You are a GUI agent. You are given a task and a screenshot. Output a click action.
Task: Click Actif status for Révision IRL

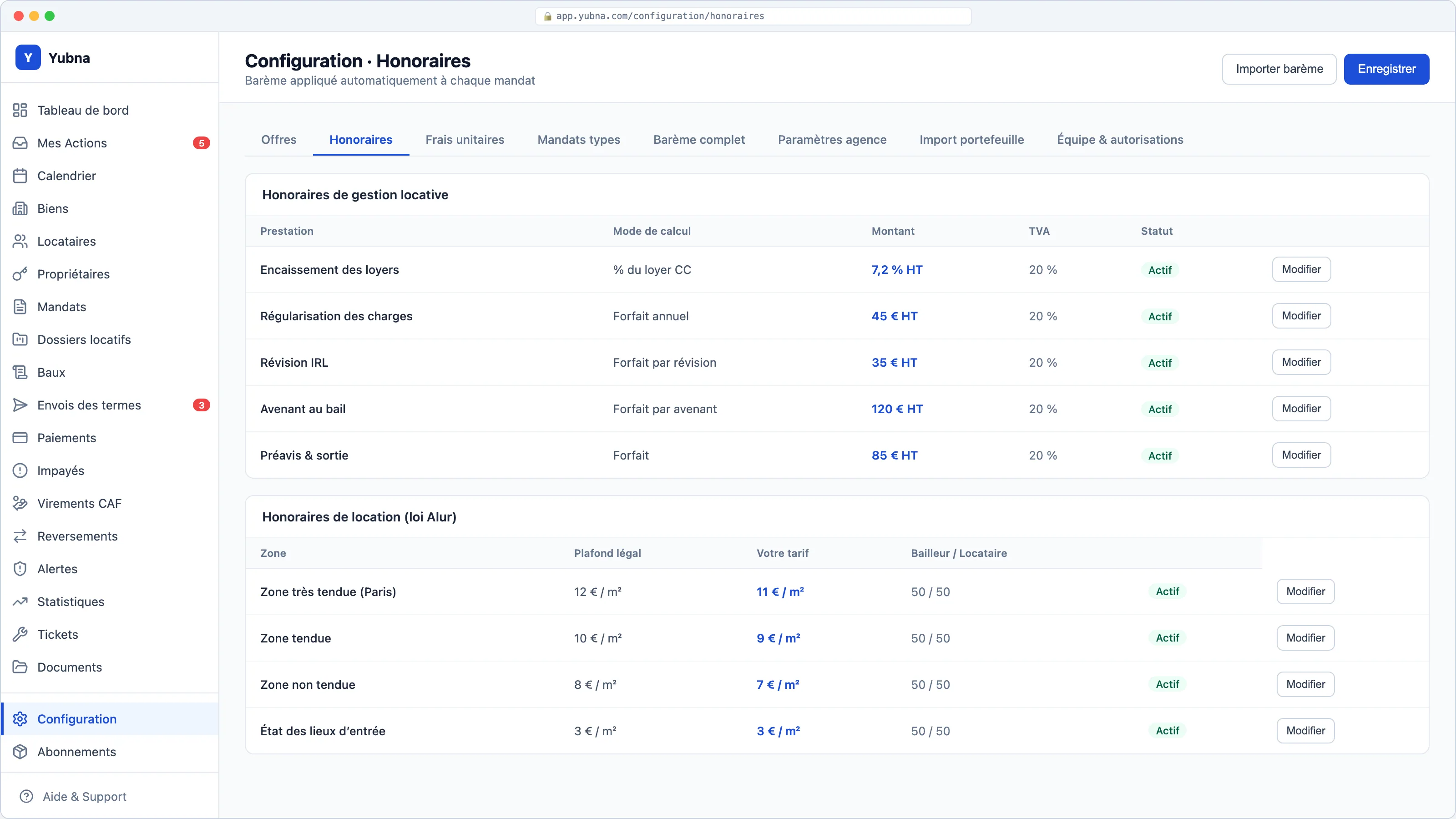[1160, 363]
